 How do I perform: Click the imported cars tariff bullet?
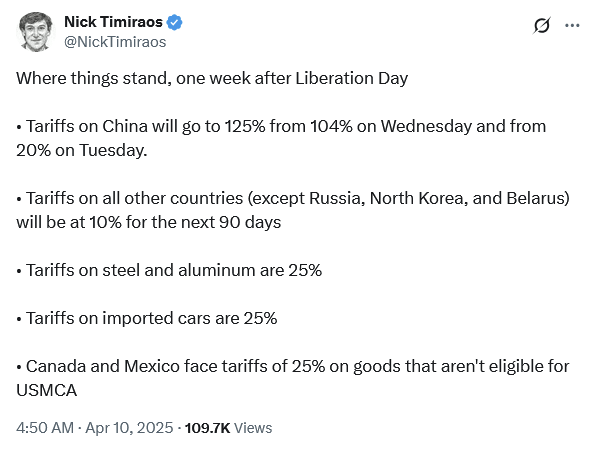coord(146,318)
